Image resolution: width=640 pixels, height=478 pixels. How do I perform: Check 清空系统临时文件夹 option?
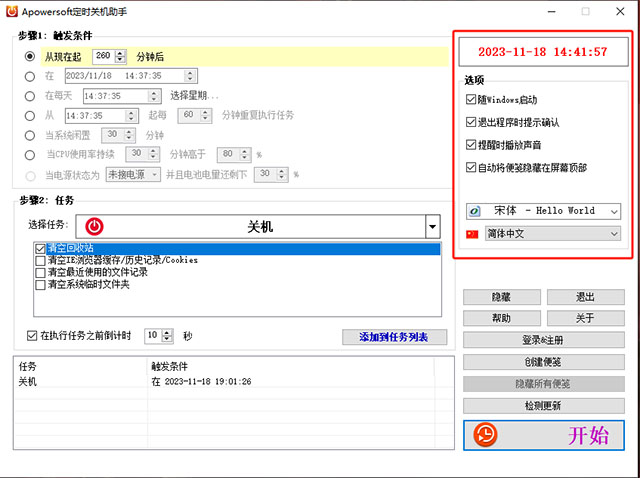pyautogui.click(x=40, y=285)
